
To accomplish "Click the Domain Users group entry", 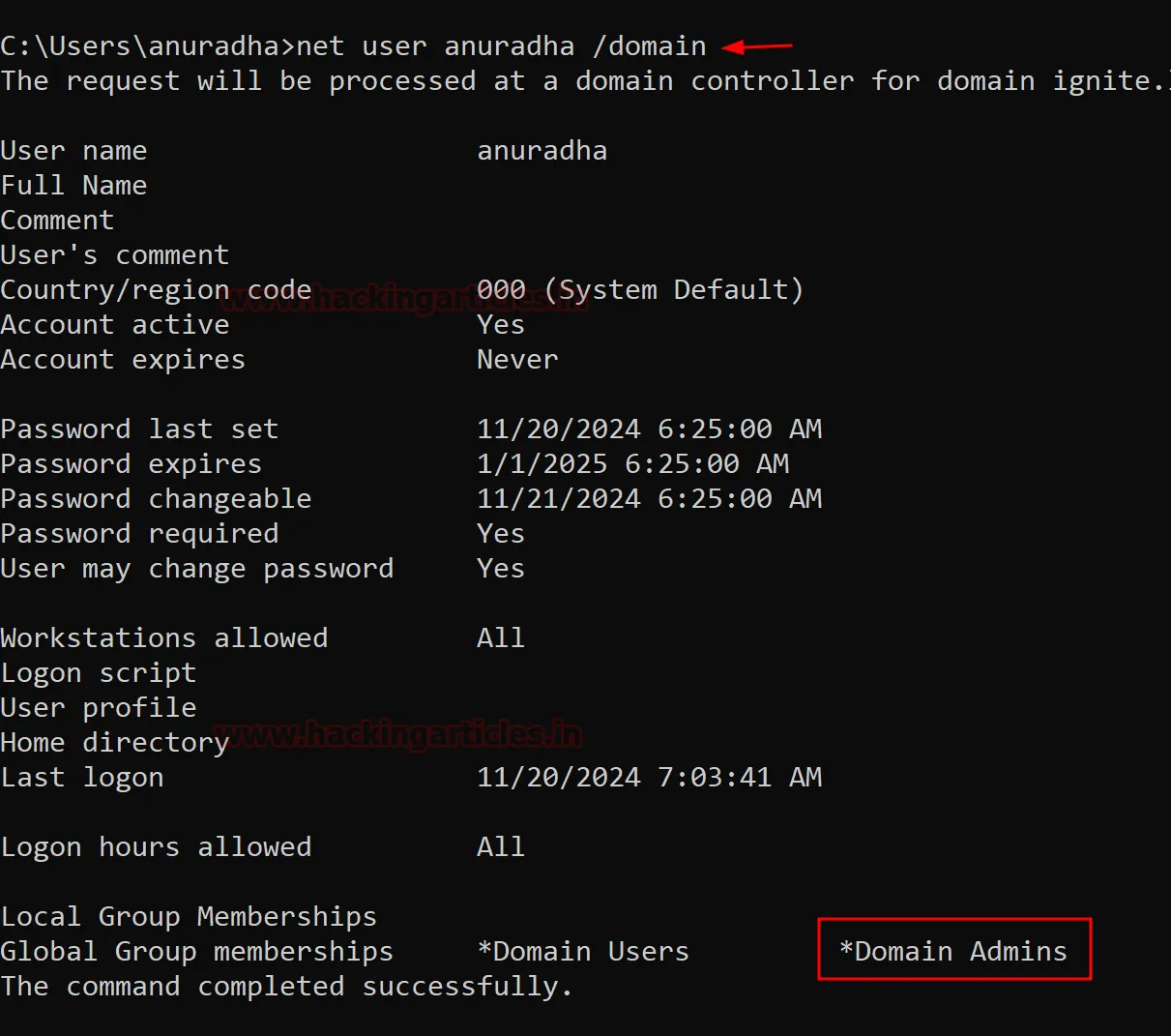I will tap(583, 951).
